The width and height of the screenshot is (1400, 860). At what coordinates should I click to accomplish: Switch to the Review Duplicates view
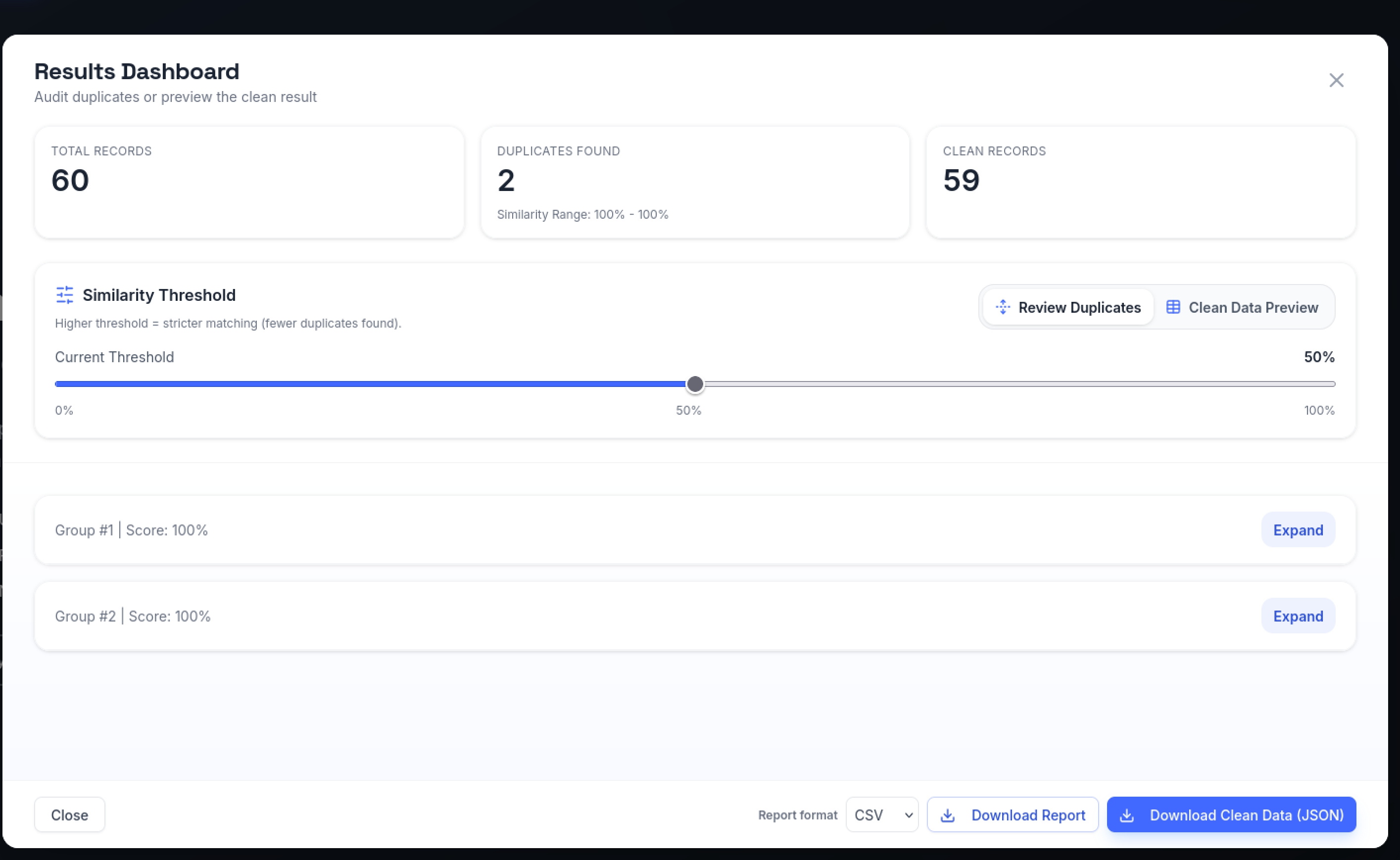(x=1067, y=307)
